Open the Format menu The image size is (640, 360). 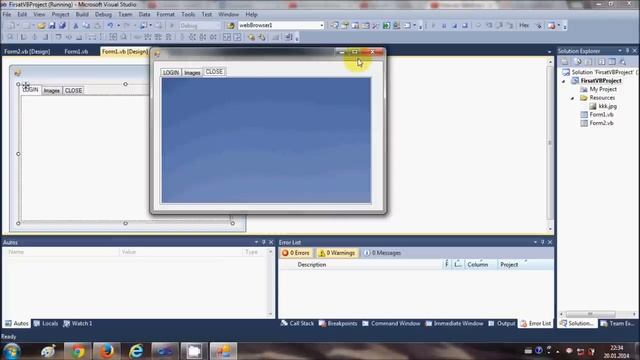(x=165, y=14)
